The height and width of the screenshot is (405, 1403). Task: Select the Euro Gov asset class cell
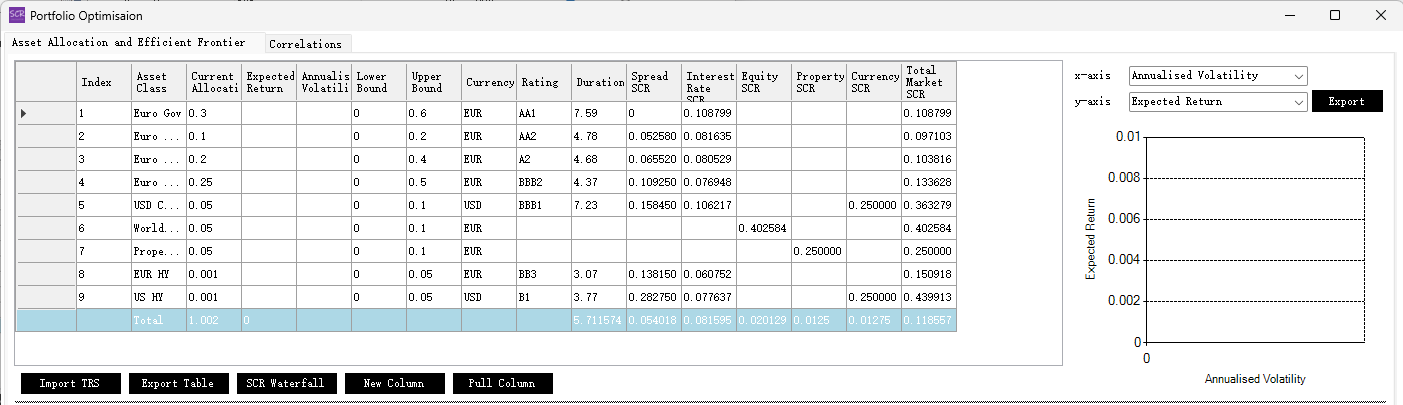(158, 114)
